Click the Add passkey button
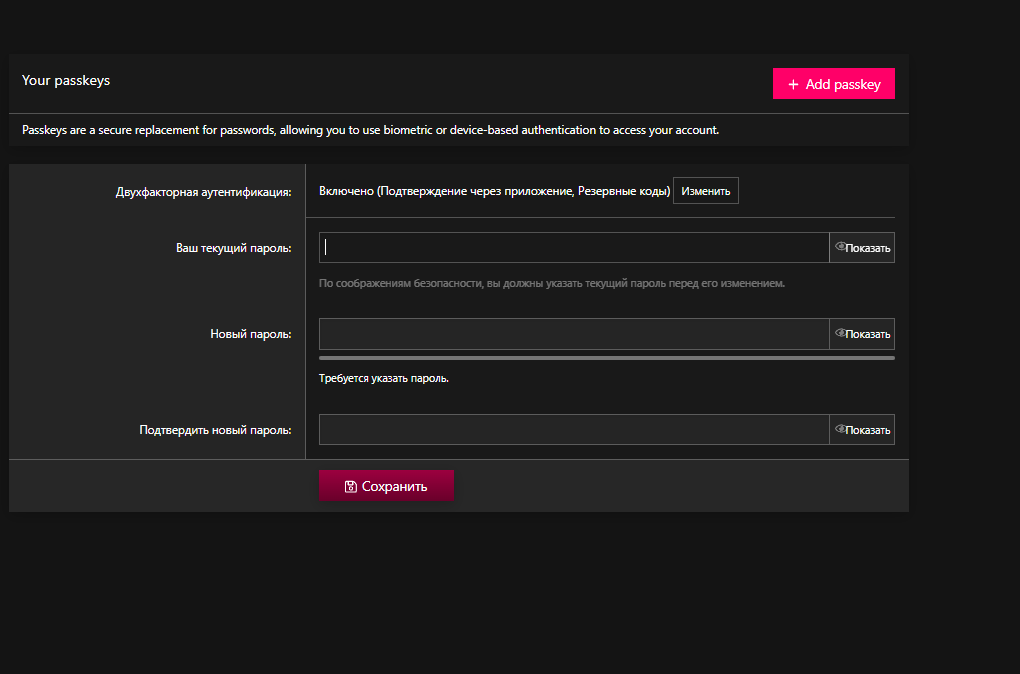 tap(833, 84)
